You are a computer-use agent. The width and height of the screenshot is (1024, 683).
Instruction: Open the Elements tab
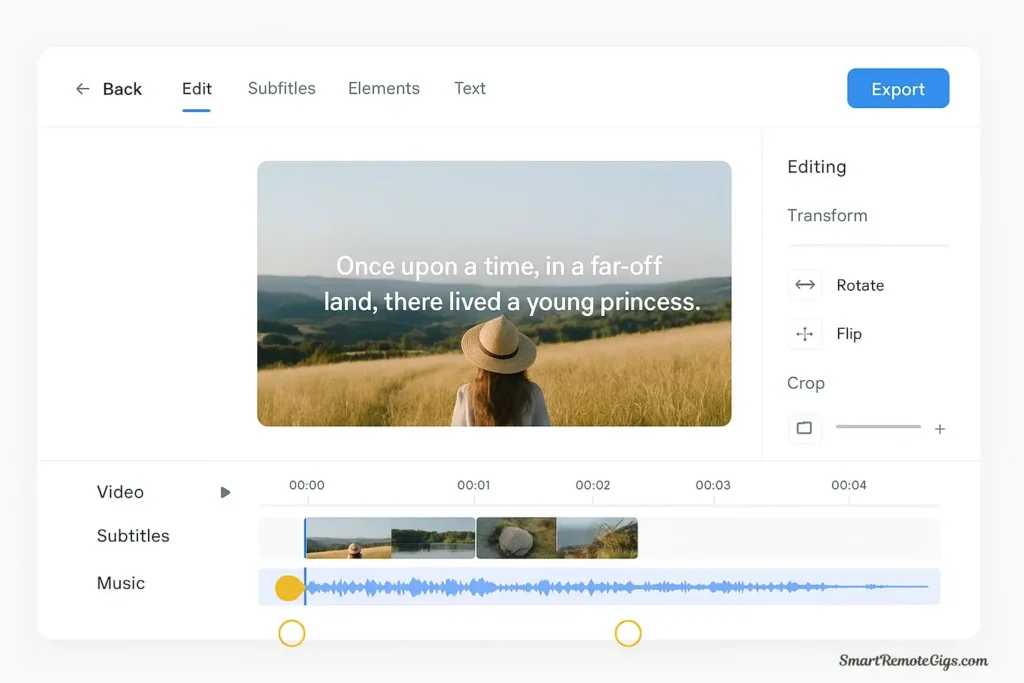[384, 88]
